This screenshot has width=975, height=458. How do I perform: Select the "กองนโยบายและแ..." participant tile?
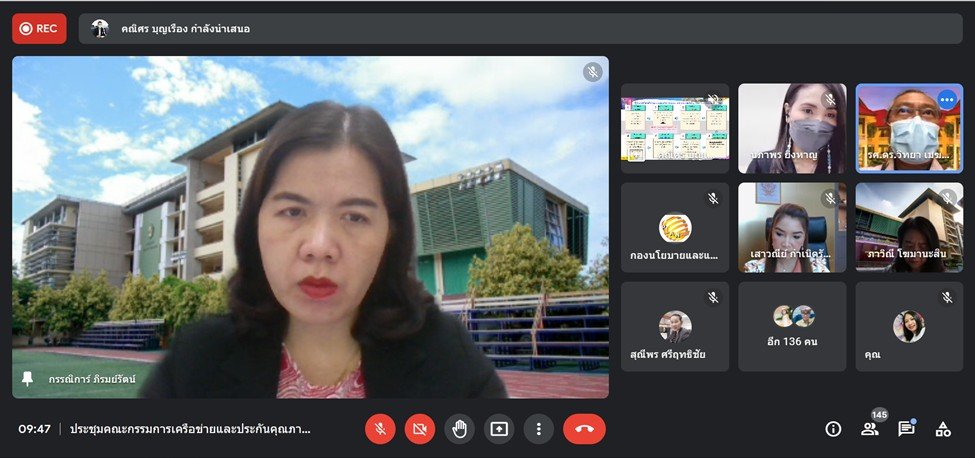pos(675,228)
